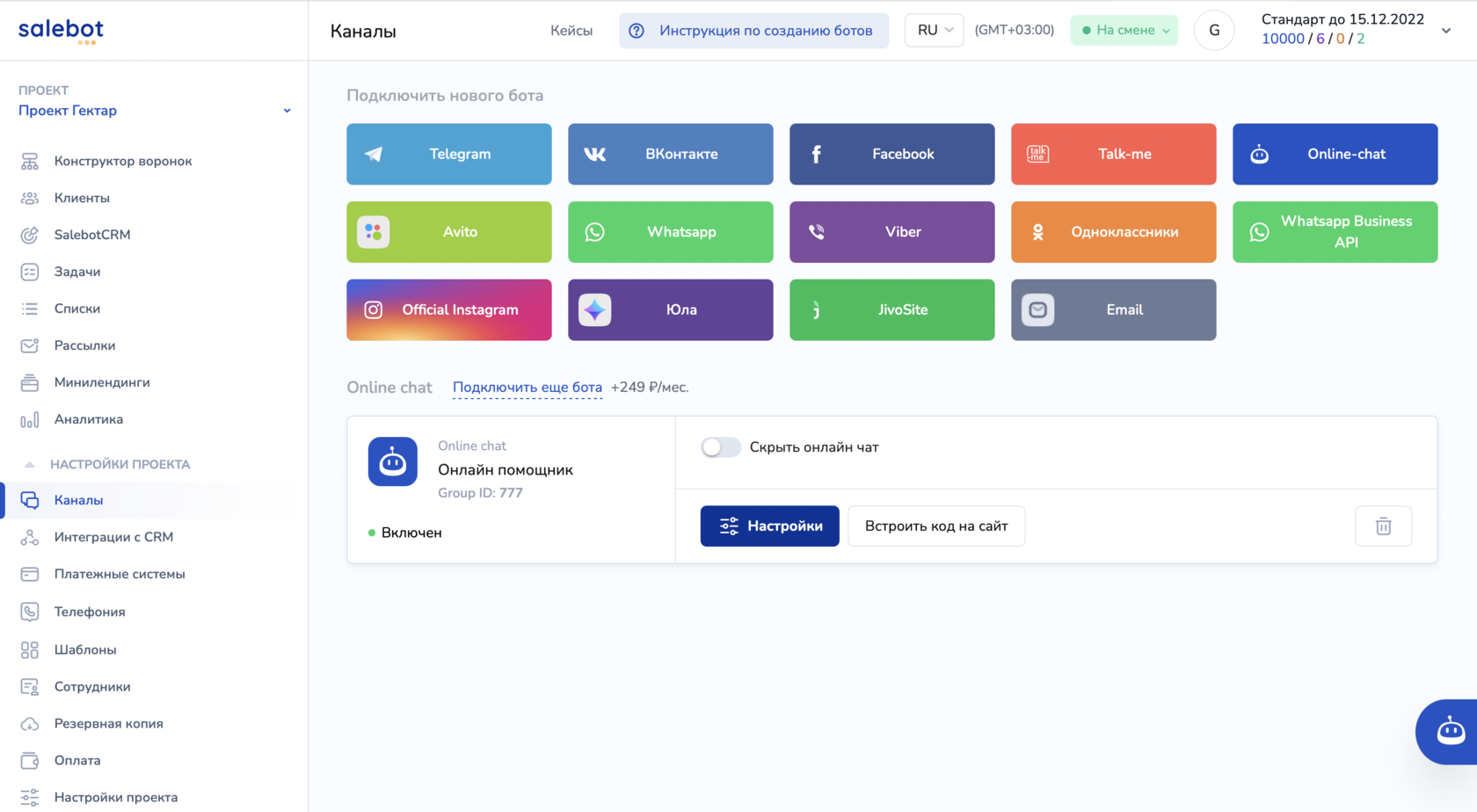Click the (GMT+03:00) timezone label

pos(1015,30)
